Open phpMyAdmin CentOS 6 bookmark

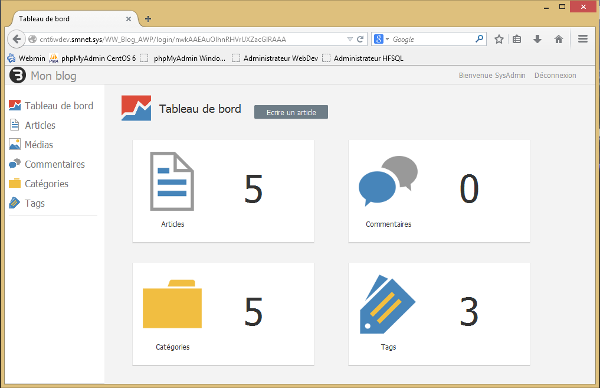(x=92, y=58)
